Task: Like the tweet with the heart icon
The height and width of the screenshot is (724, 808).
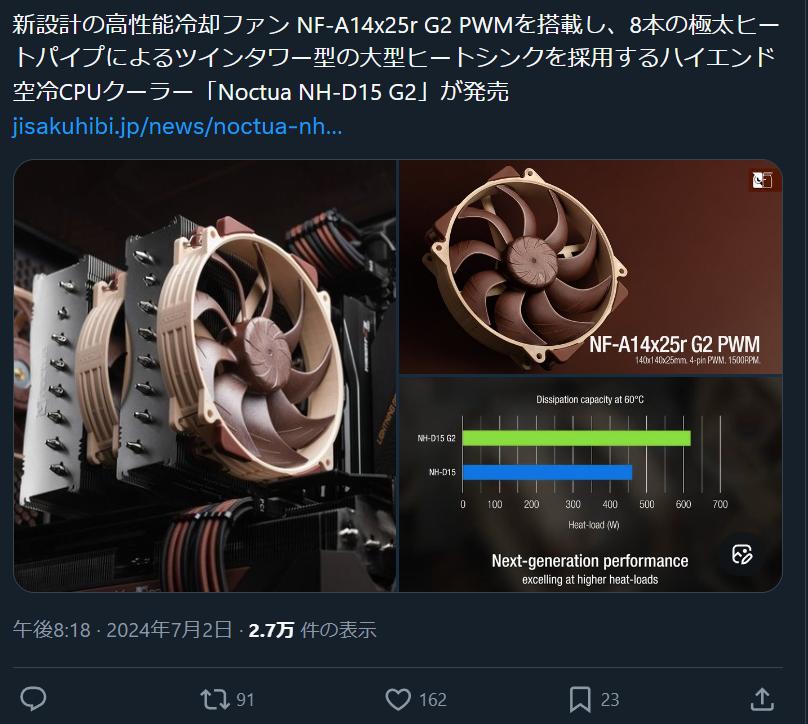Action: click(398, 699)
